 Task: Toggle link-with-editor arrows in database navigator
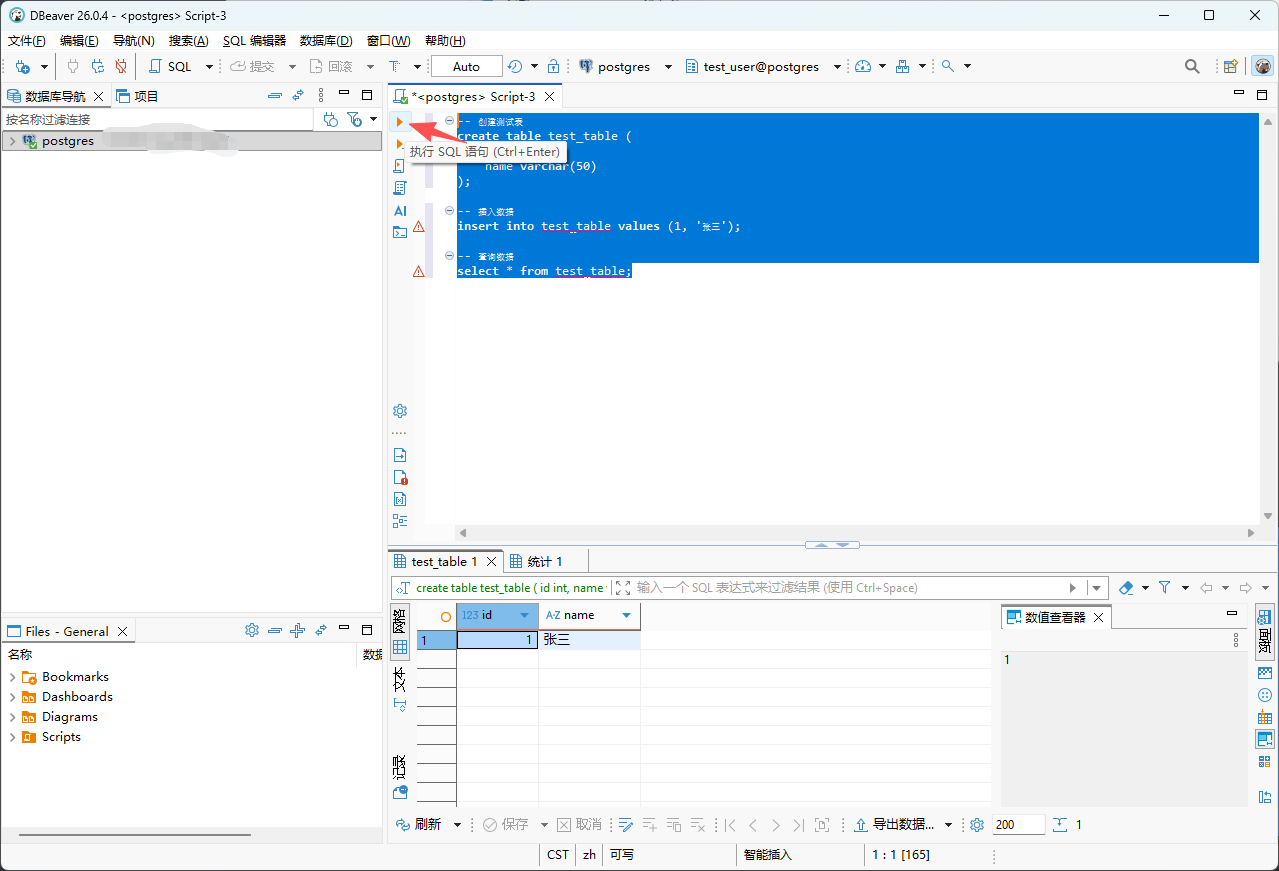point(298,96)
